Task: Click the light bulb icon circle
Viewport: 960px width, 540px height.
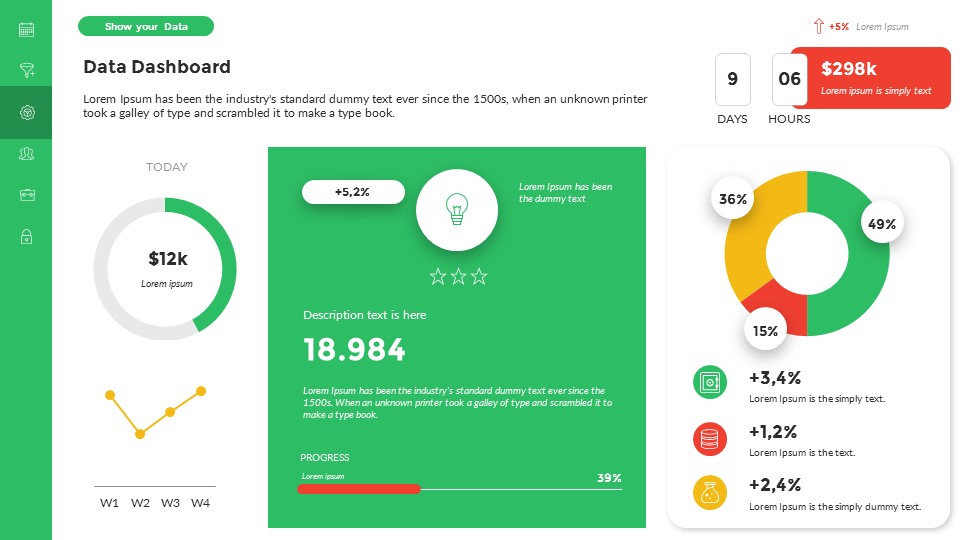Action: pyautogui.click(x=457, y=209)
